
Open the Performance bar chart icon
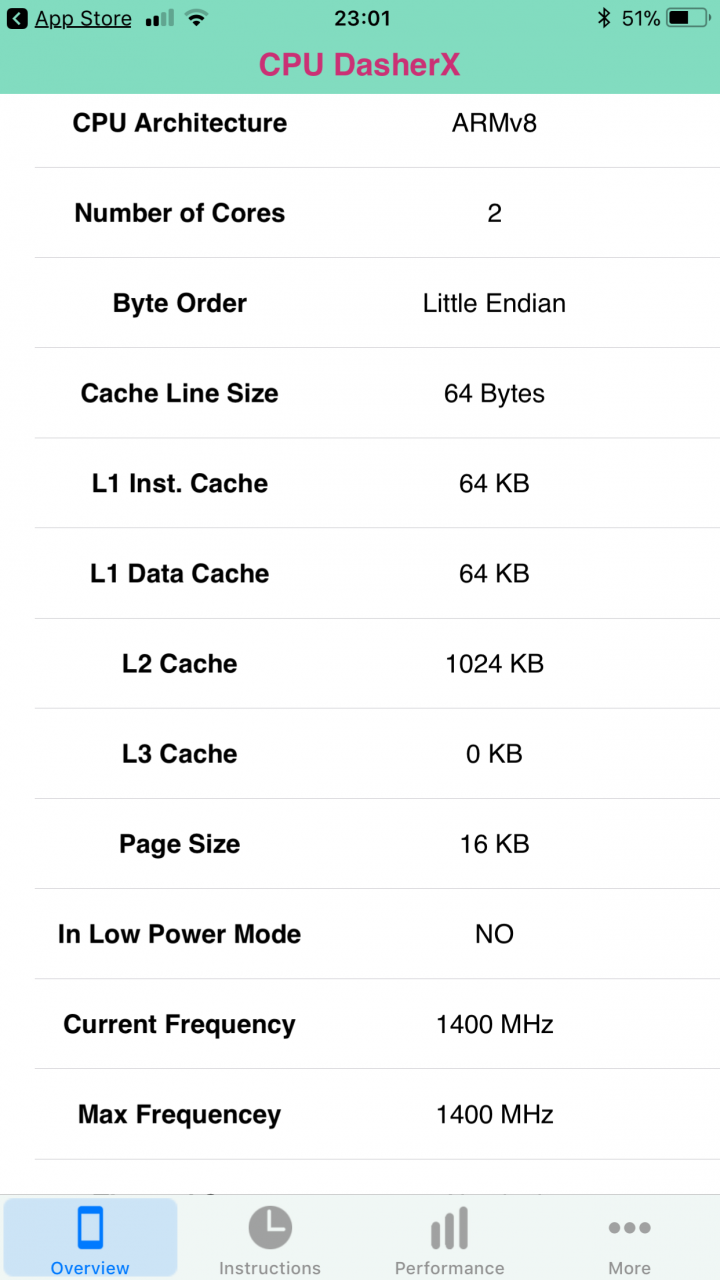[x=450, y=1228]
